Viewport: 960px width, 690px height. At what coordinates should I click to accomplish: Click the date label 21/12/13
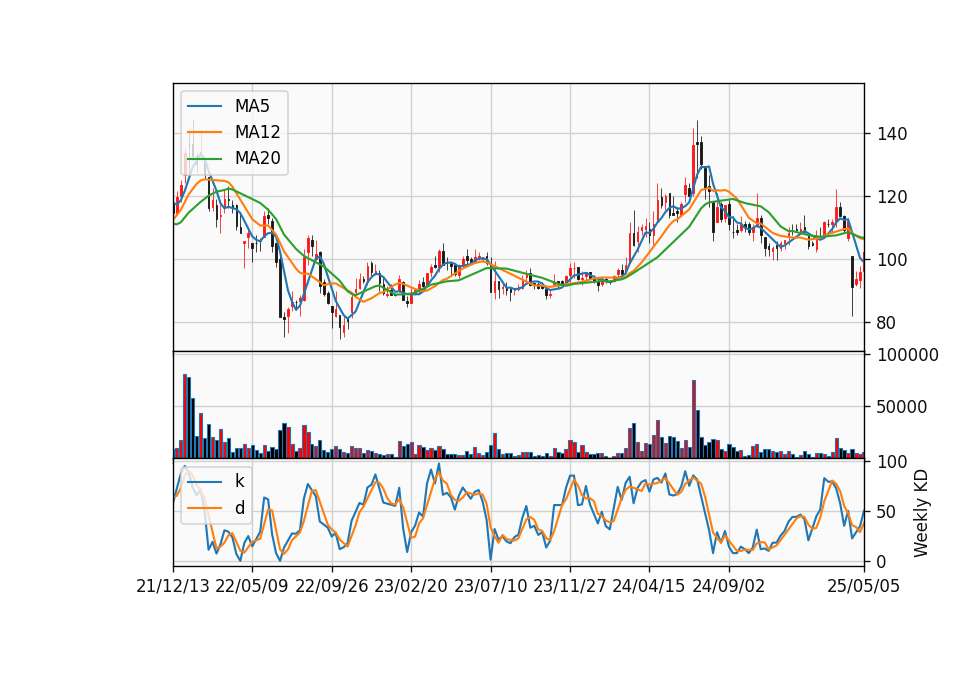point(173,586)
